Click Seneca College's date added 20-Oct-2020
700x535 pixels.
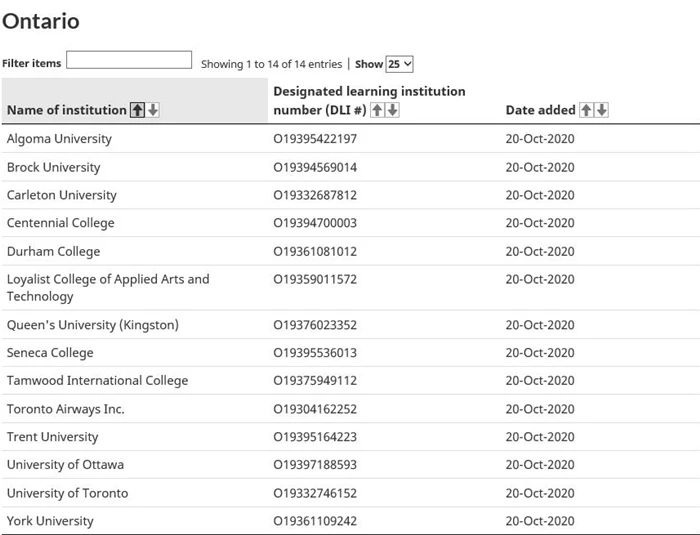(x=540, y=353)
